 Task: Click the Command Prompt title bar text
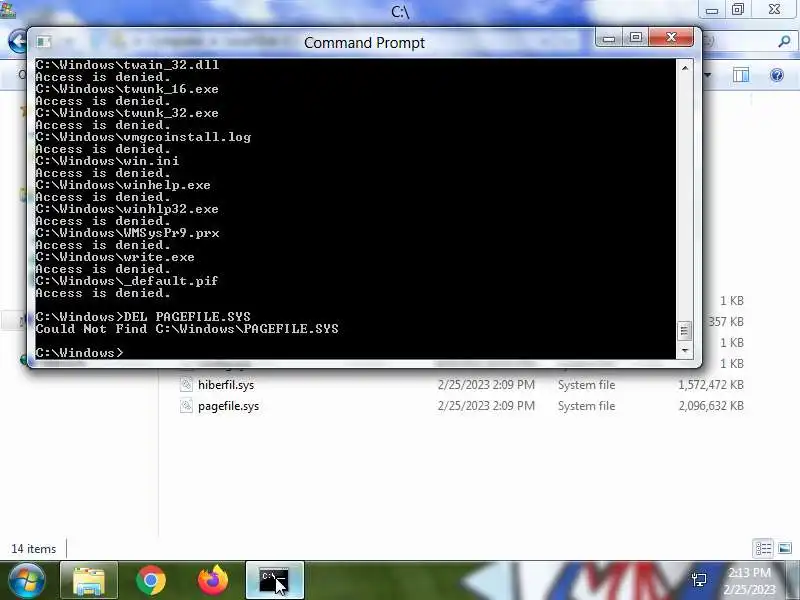click(x=364, y=43)
